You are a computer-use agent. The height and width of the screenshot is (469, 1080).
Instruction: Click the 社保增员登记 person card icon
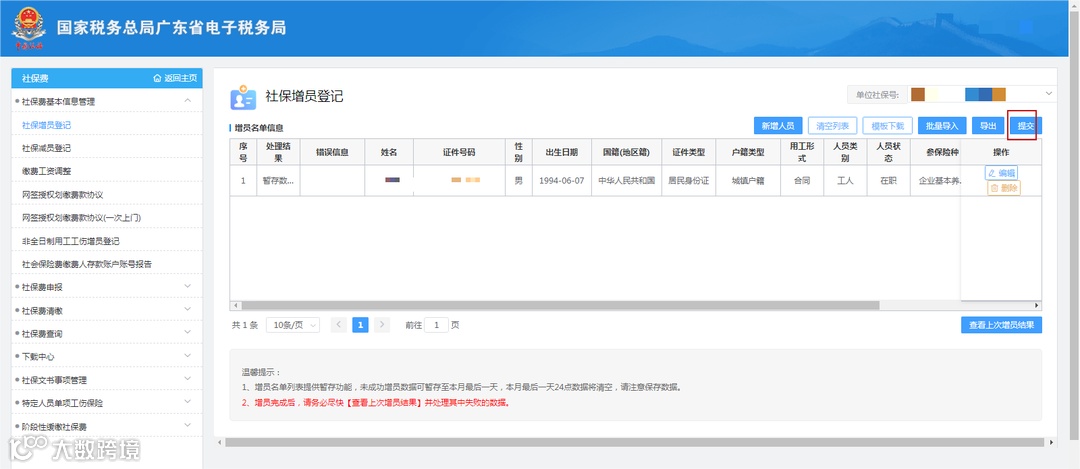pos(242,98)
